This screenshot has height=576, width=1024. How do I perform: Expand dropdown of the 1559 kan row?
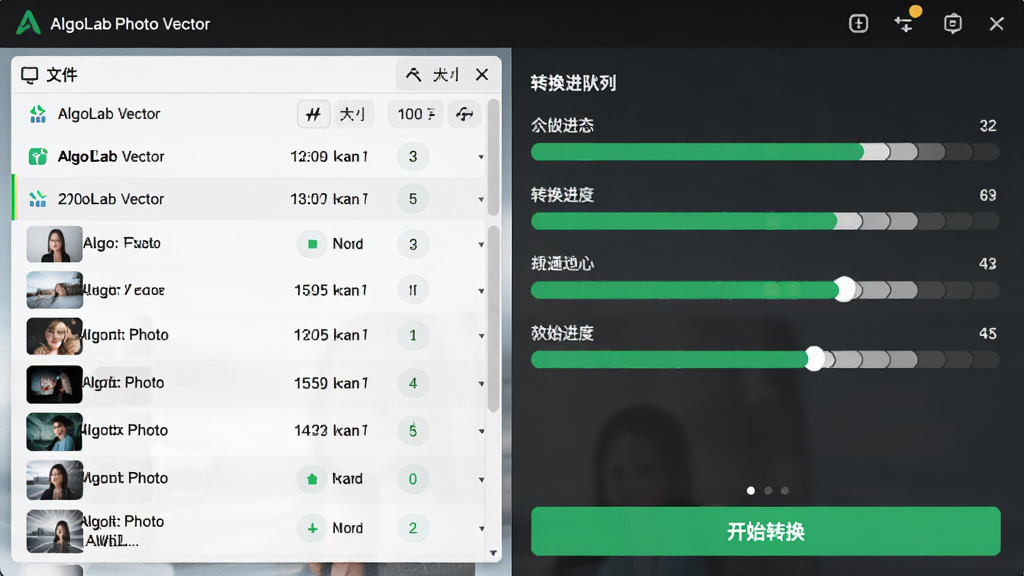pos(481,383)
